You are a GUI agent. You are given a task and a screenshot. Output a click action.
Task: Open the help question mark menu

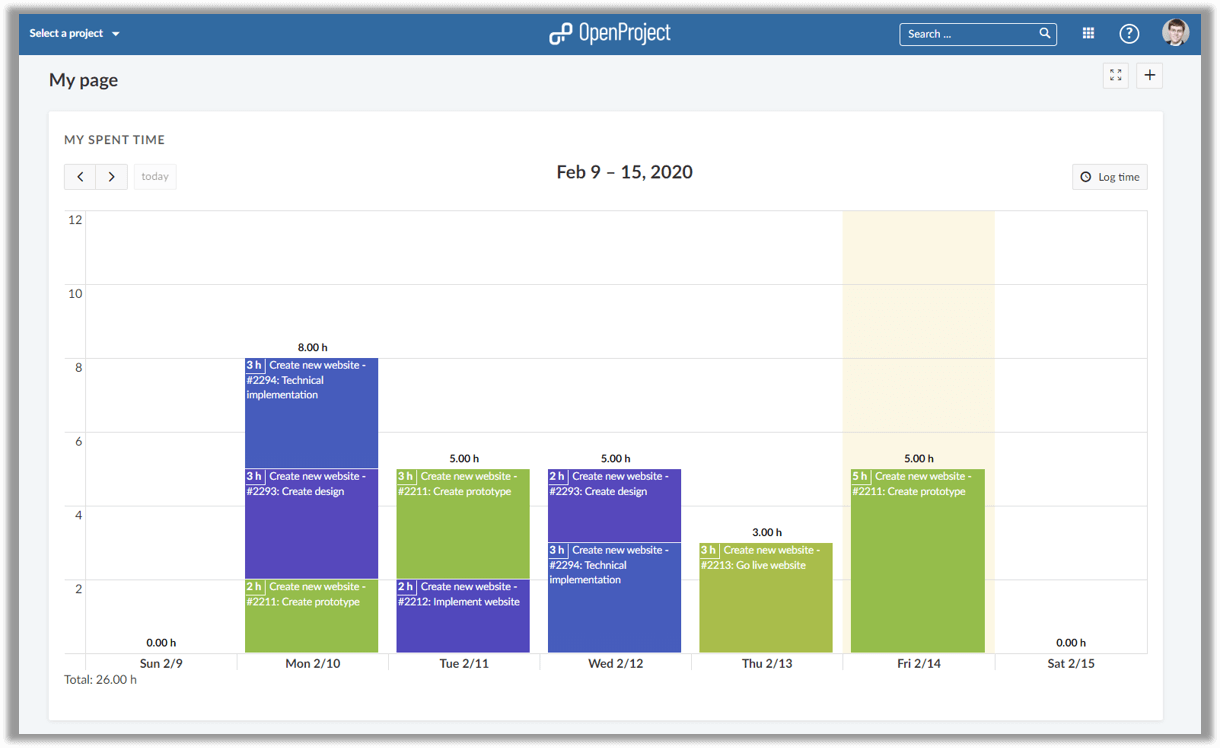tap(1129, 34)
